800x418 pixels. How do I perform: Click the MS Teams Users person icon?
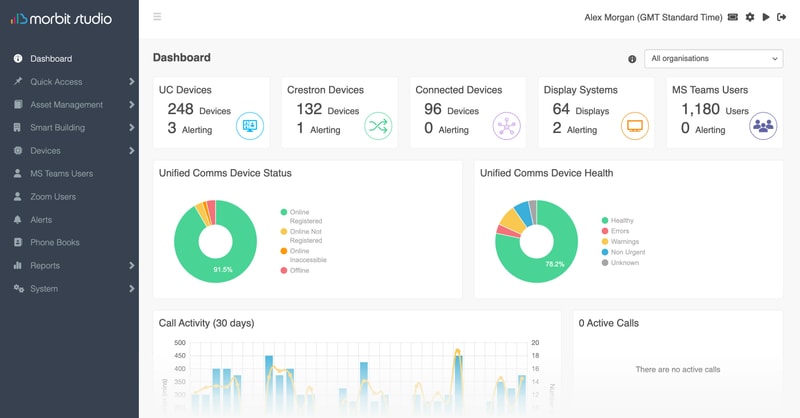pyautogui.click(x=17, y=173)
